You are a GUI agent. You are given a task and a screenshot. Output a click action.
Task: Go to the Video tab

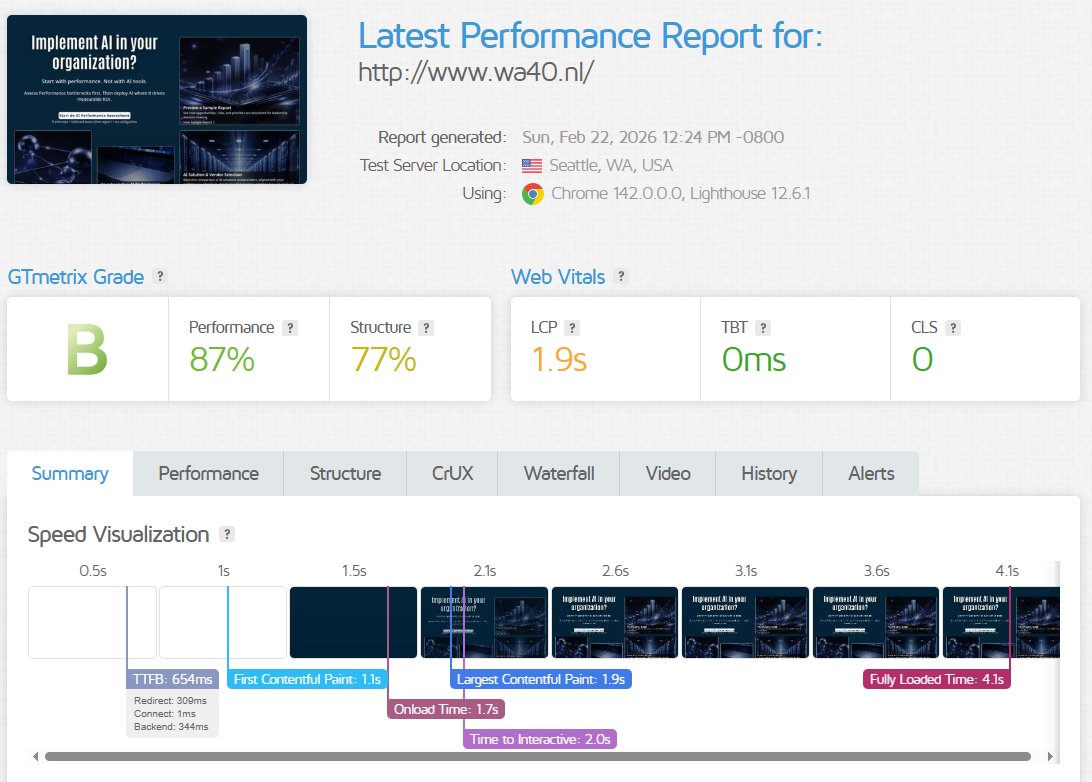click(668, 474)
